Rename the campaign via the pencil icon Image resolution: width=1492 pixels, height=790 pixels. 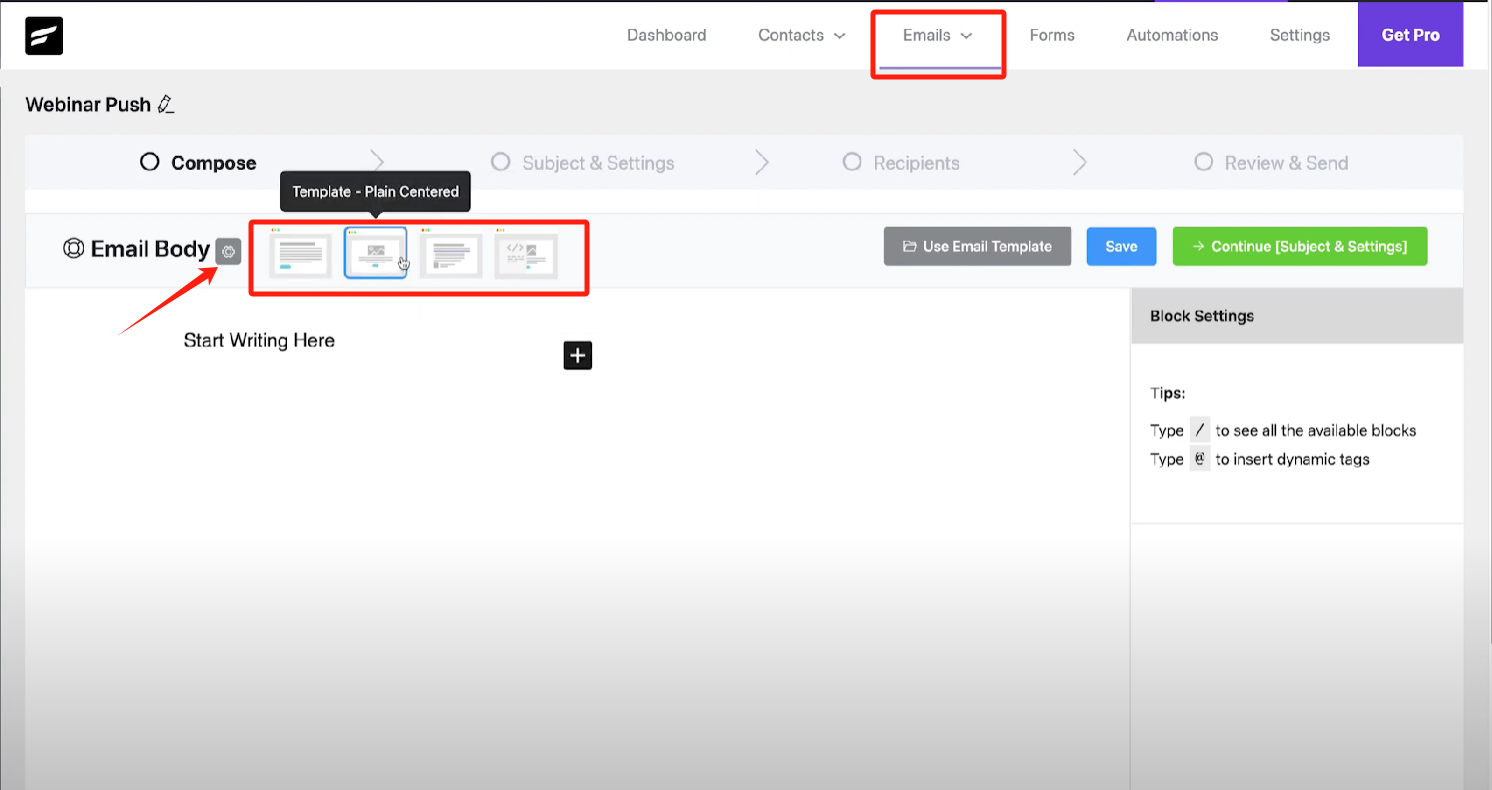coord(166,103)
